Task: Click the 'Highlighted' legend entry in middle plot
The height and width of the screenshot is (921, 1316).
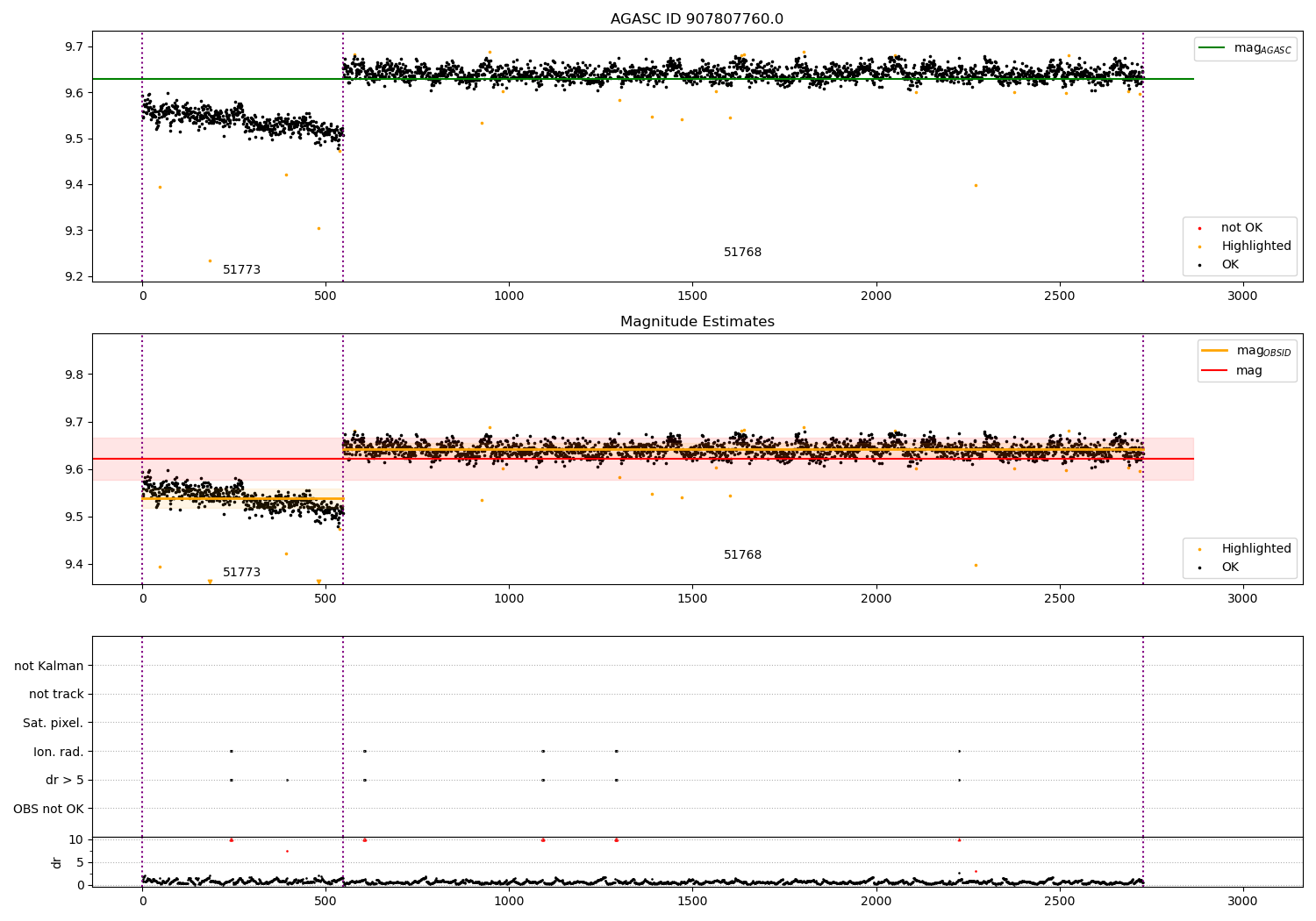Action: click(x=1246, y=549)
